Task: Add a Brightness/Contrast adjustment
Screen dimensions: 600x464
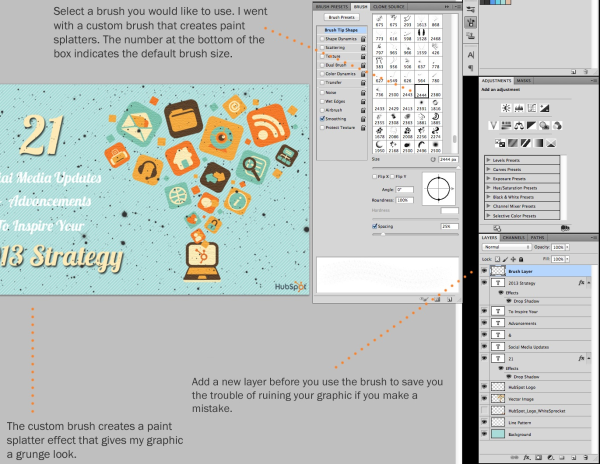Action: coord(506,108)
